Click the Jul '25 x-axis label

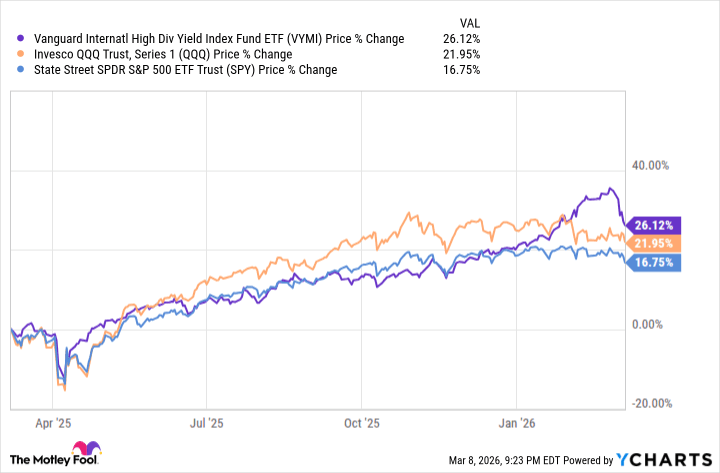206,424
